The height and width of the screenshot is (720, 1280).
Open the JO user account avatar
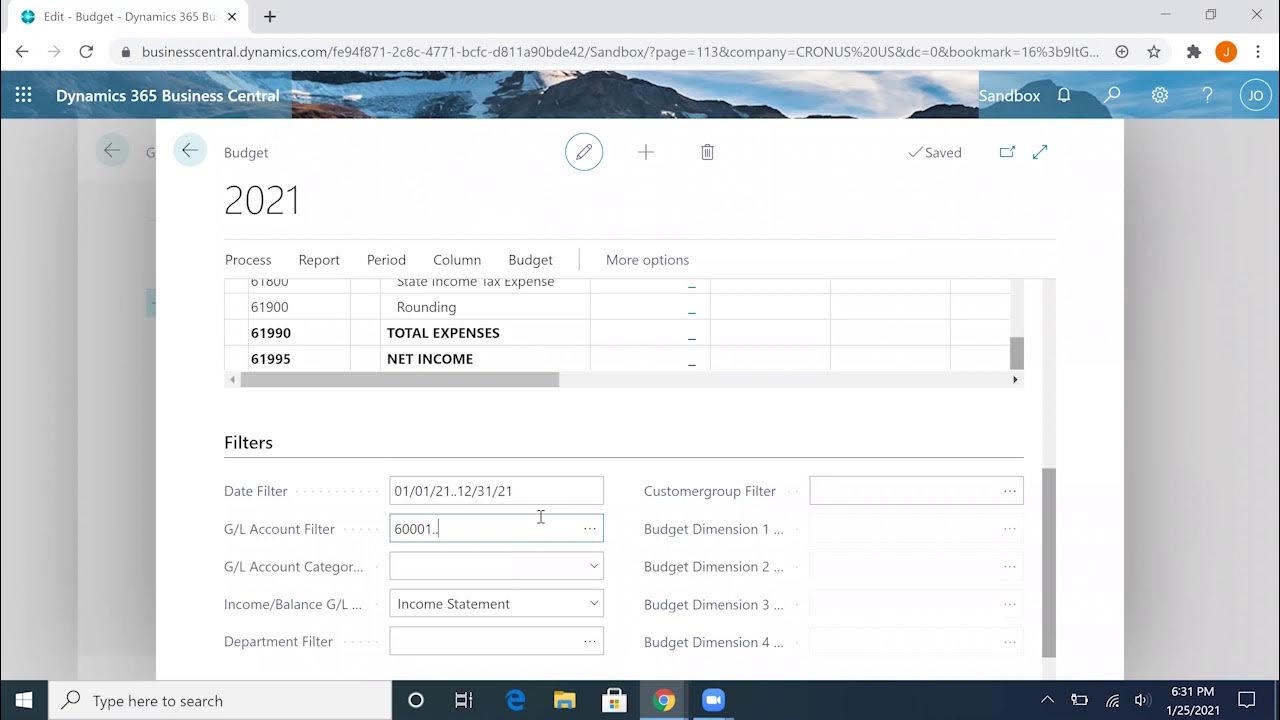point(1256,95)
